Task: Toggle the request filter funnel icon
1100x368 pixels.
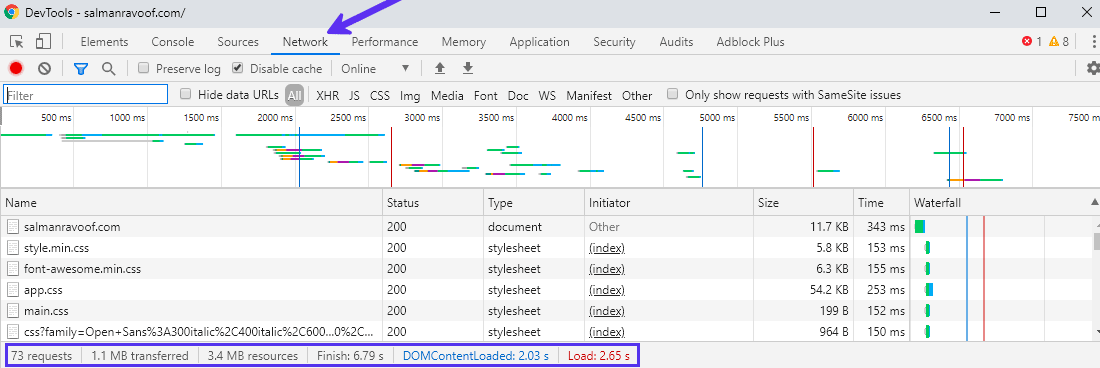Action: (x=81, y=68)
